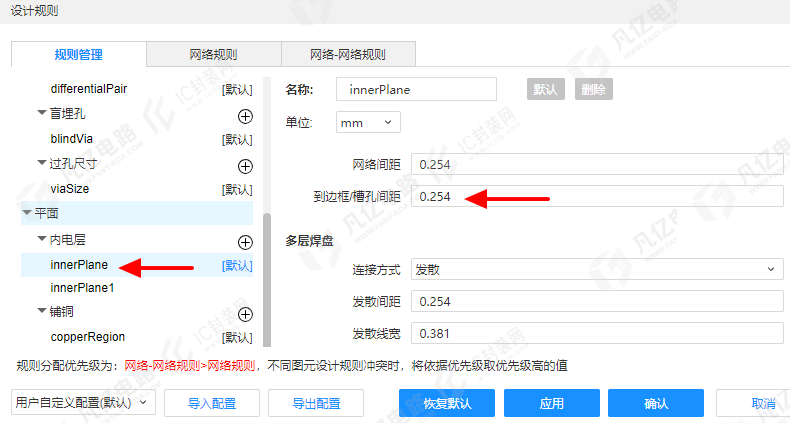Add a new 内电层 rule with plus icon
This screenshot has width=790, height=423.
[245, 242]
